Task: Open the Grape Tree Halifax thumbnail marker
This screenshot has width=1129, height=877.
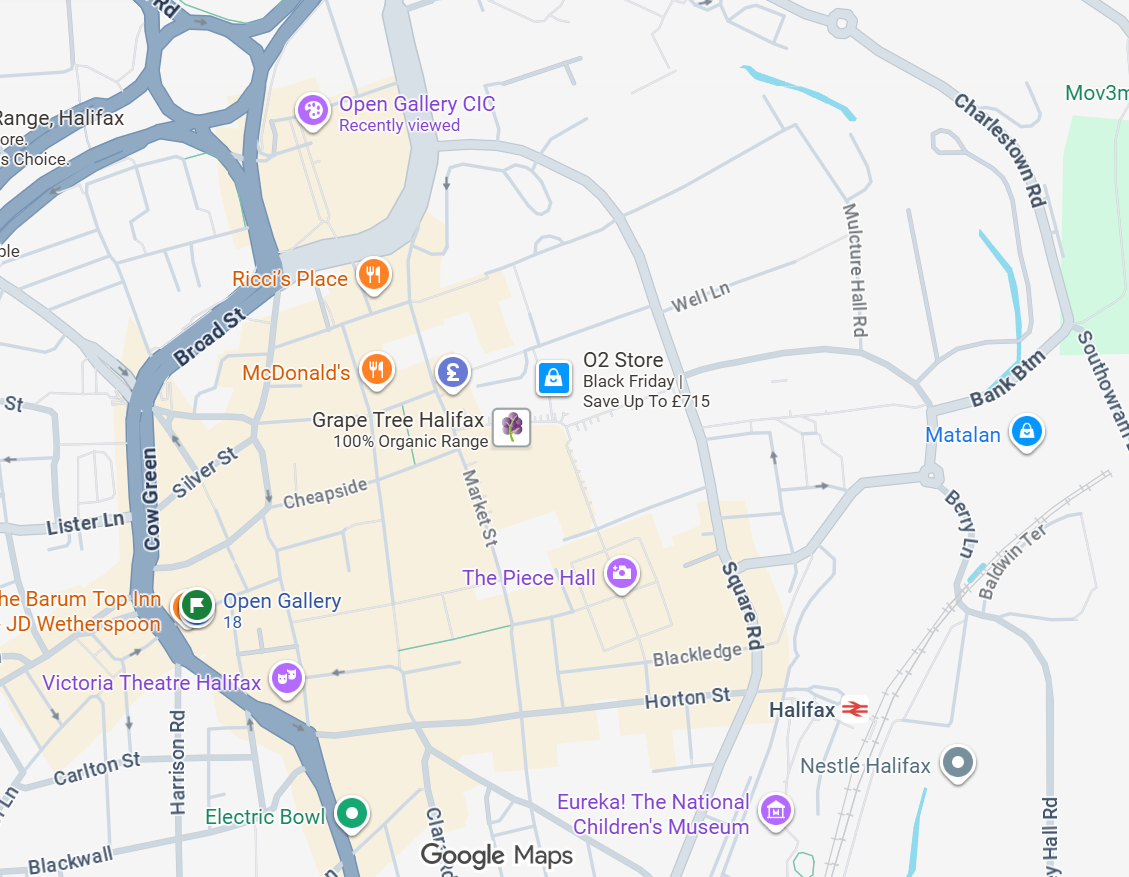Action: click(512, 427)
